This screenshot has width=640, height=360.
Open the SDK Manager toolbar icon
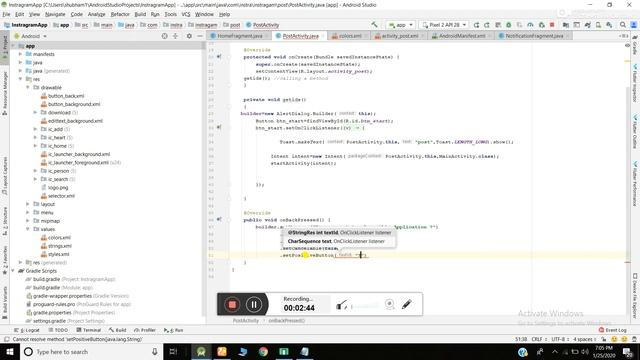pos(609,25)
